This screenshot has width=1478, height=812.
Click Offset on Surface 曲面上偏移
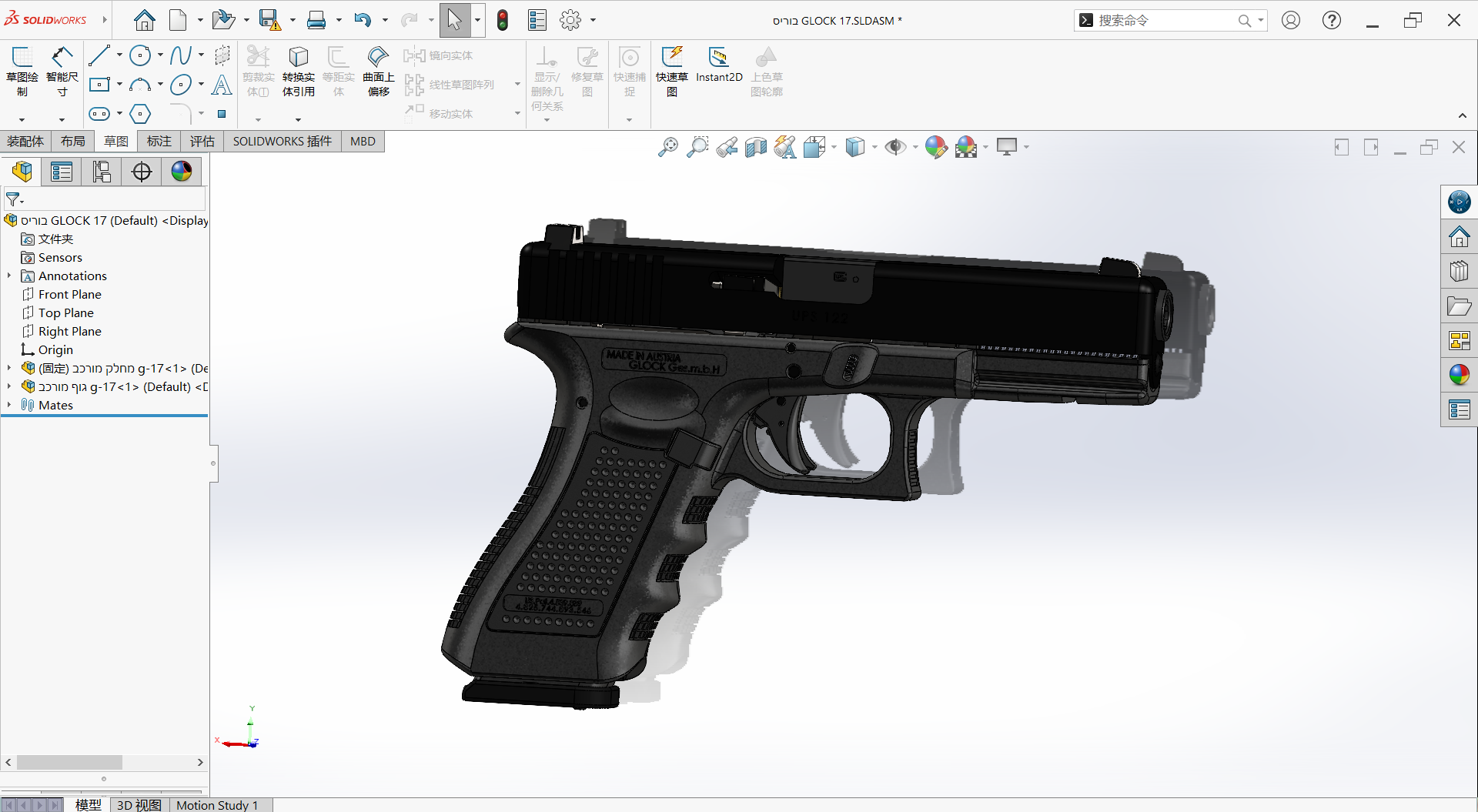click(378, 71)
